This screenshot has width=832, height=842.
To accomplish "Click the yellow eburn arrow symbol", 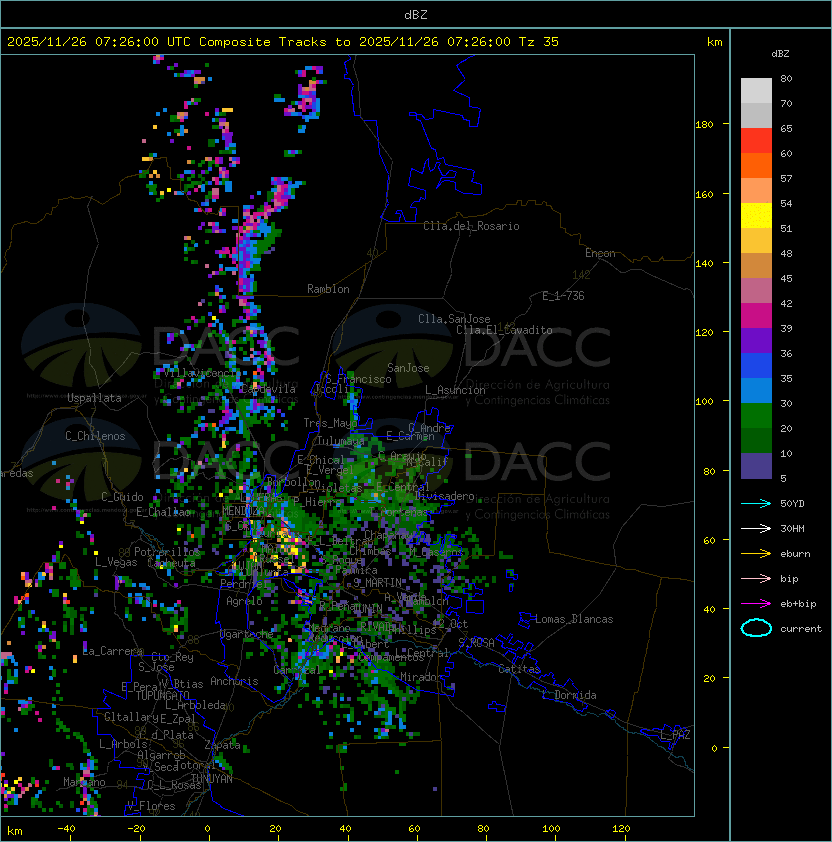I will [756, 554].
